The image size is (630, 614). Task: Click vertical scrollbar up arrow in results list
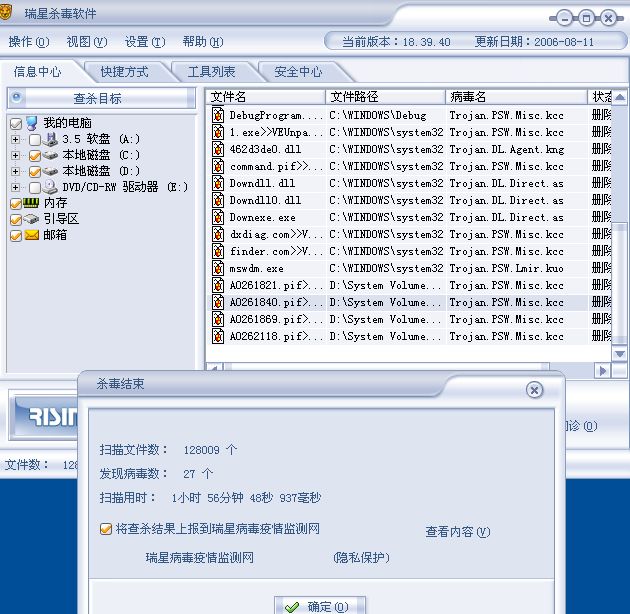point(620,97)
